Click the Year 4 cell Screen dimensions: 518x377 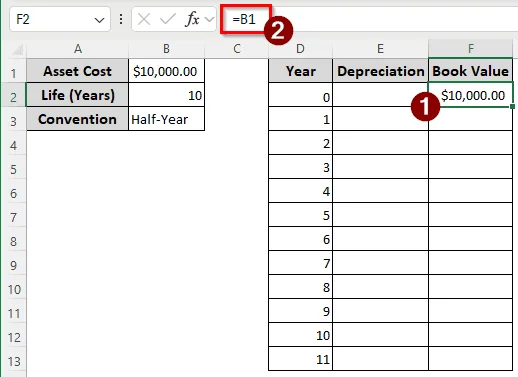tap(300, 191)
